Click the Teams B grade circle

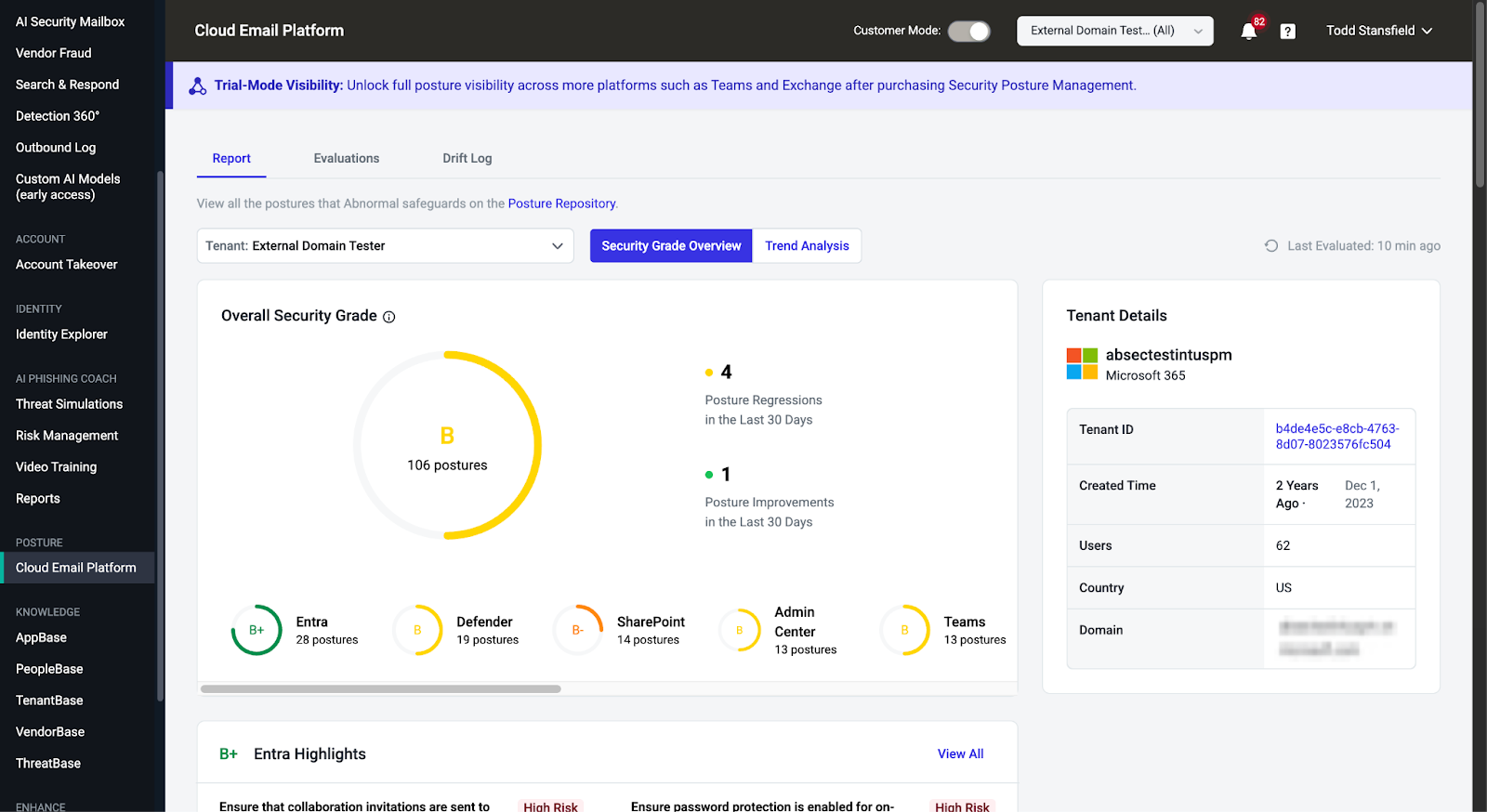click(x=904, y=630)
